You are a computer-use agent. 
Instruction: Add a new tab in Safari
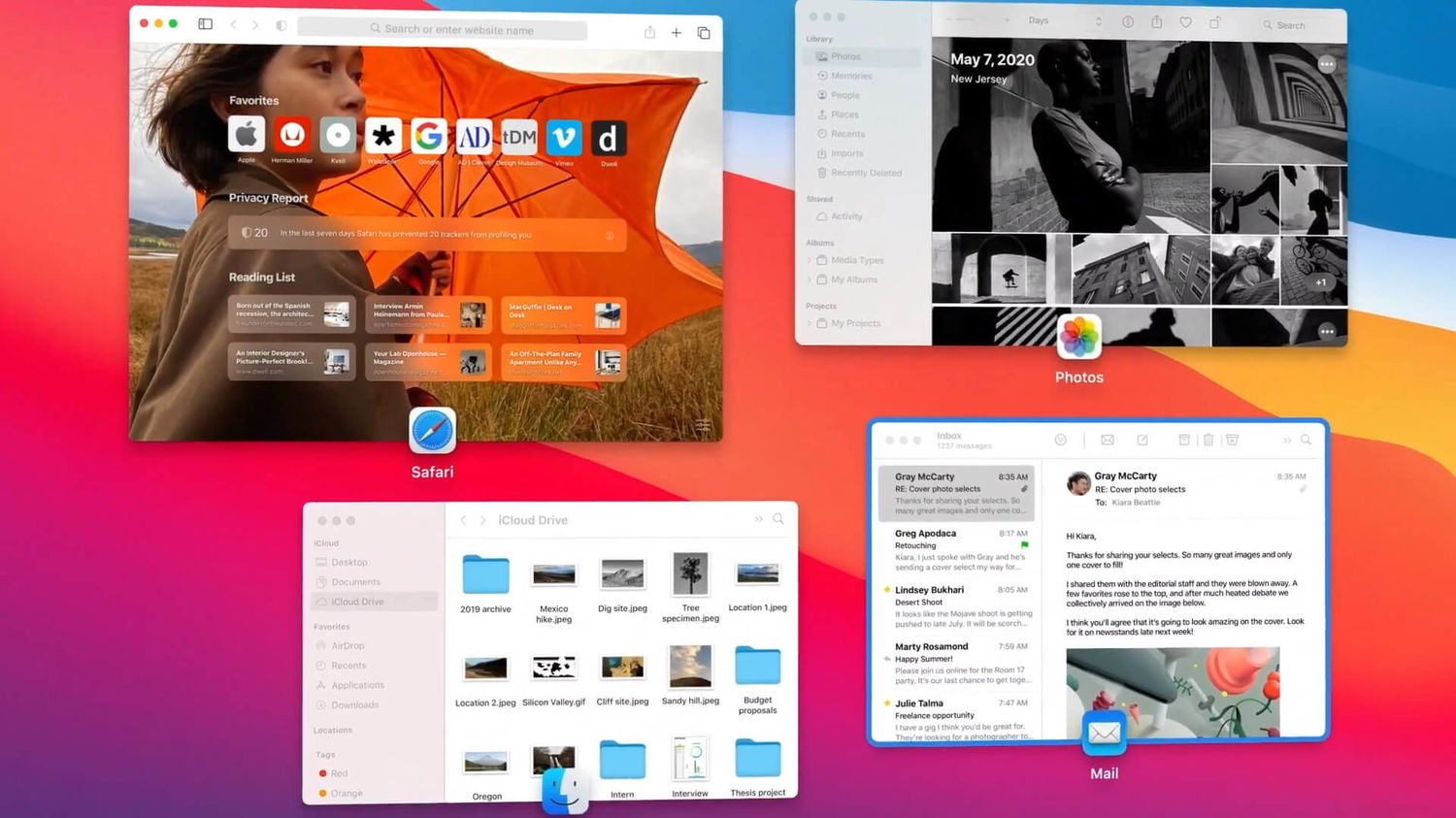[677, 33]
